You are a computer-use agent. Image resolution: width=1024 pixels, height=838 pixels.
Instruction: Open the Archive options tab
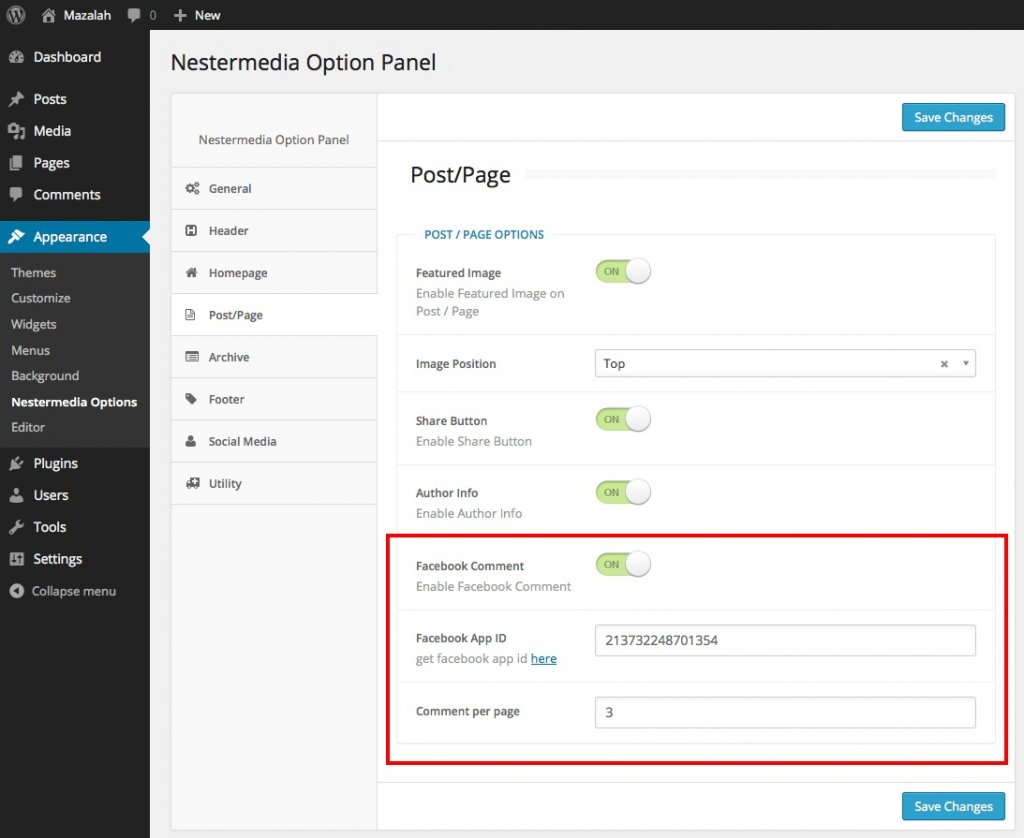tap(274, 357)
